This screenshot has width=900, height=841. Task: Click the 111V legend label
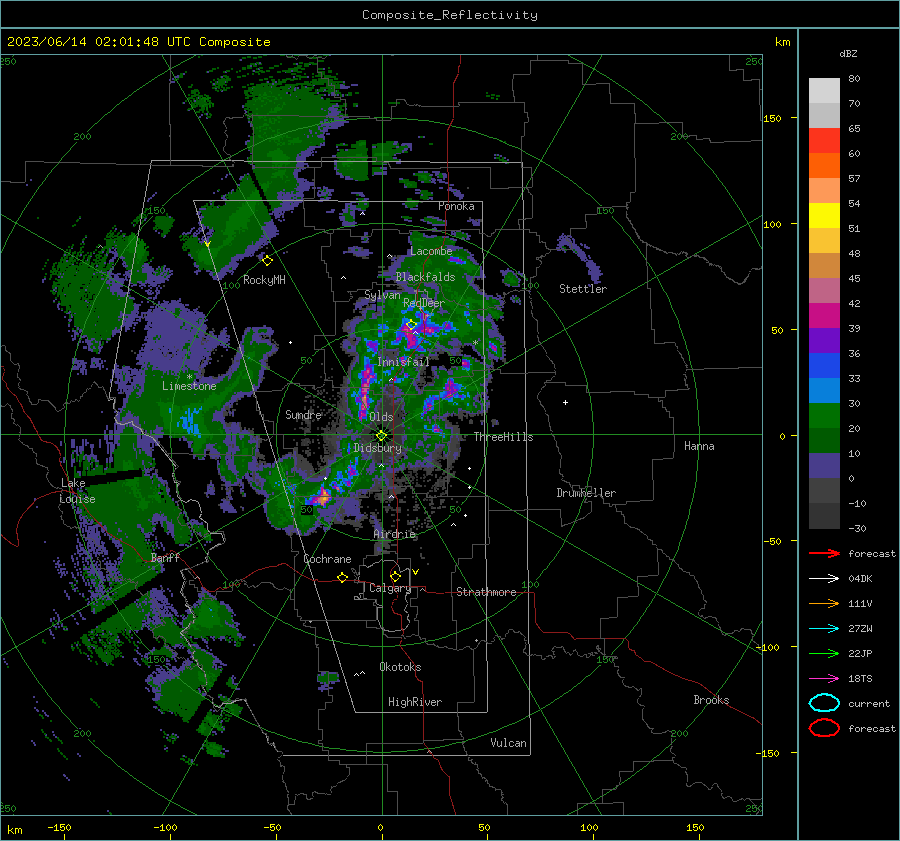[x=860, y=603]
